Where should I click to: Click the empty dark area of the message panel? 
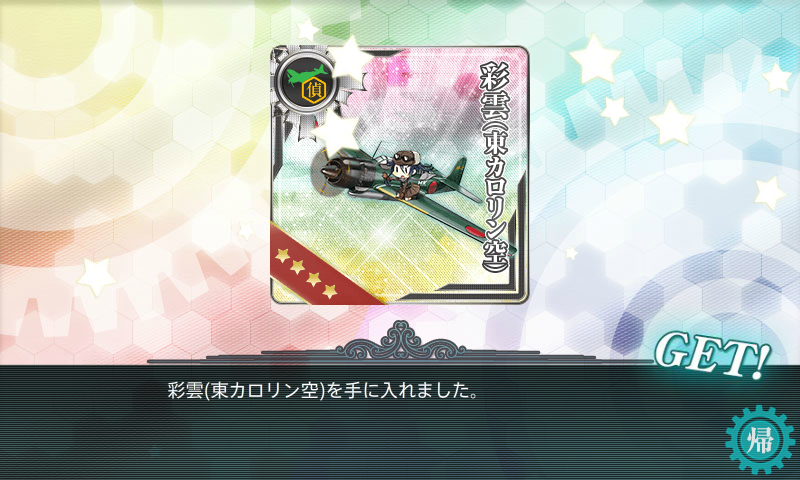click(x=357, y=444)
